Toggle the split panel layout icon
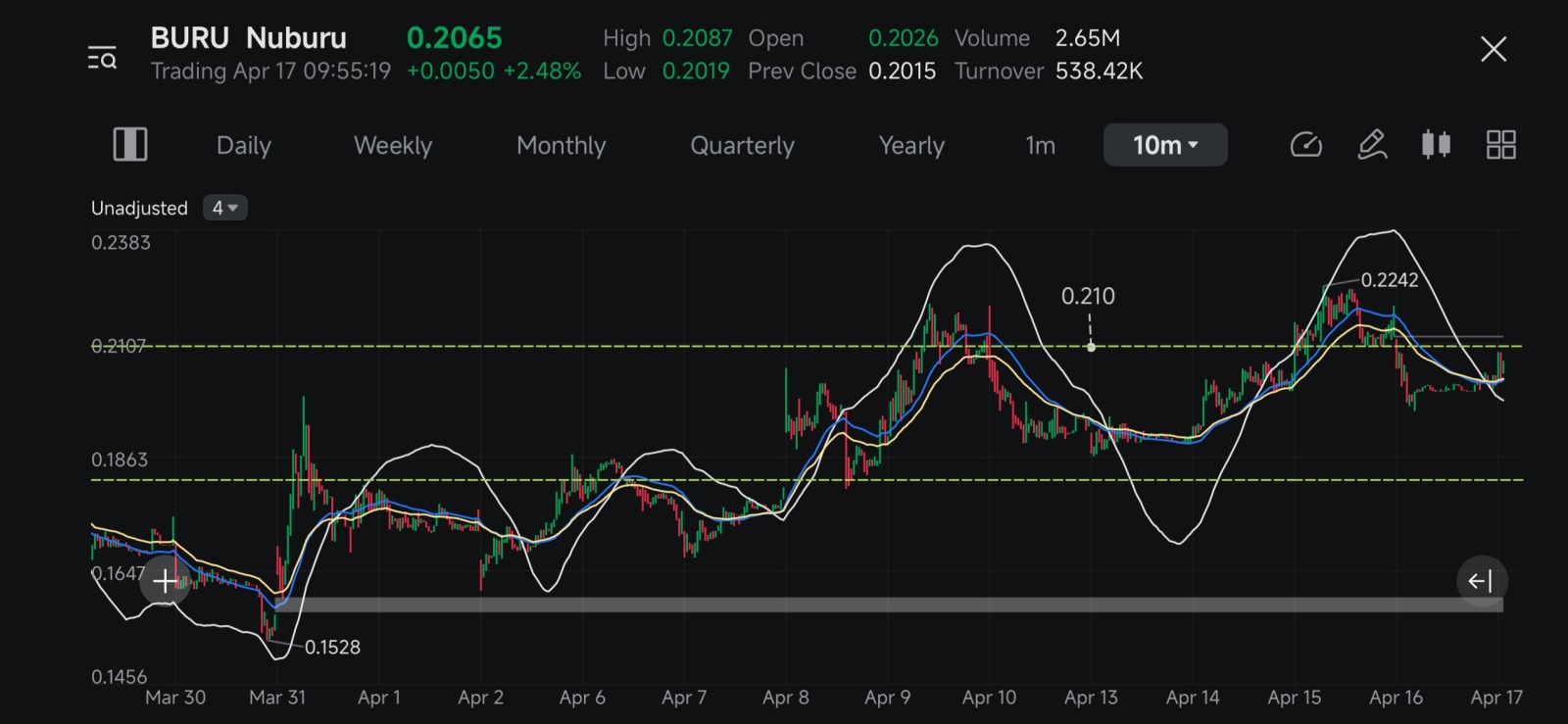The height and width of the screenshot is (724, 1568). pyautogui.click(x=130, y=145)
